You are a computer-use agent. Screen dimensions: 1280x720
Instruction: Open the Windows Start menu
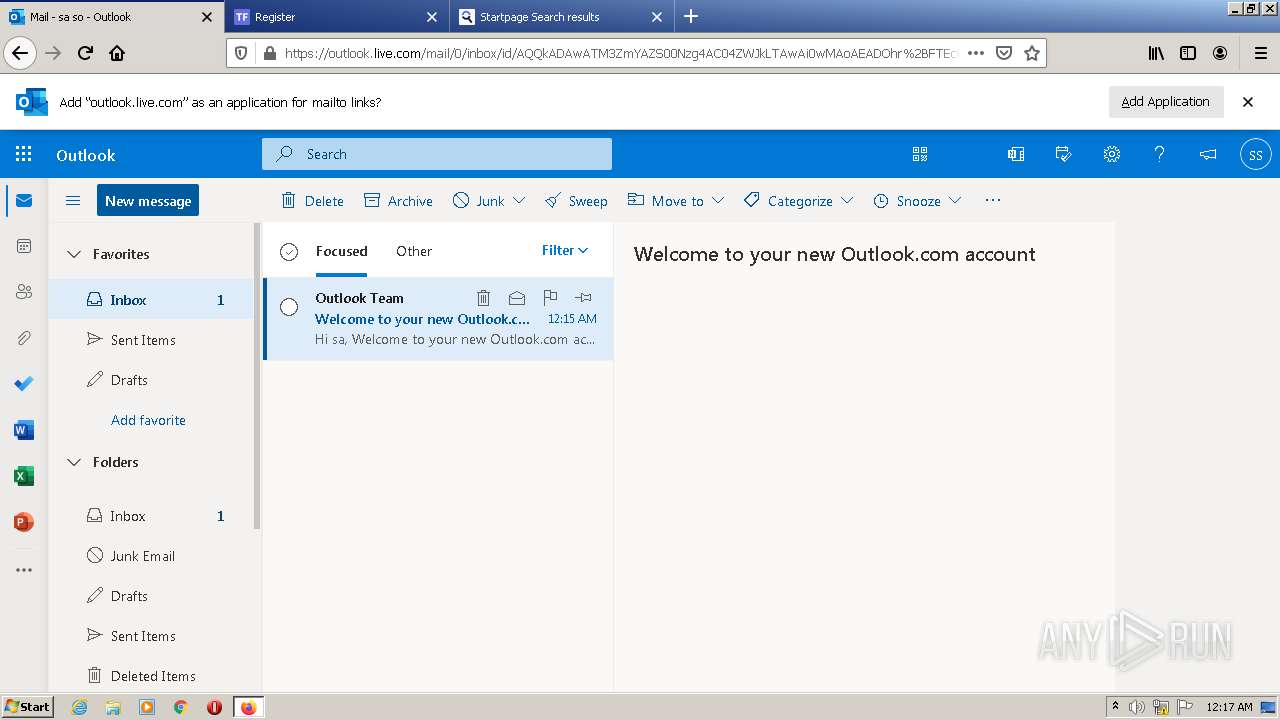[28, 707]
